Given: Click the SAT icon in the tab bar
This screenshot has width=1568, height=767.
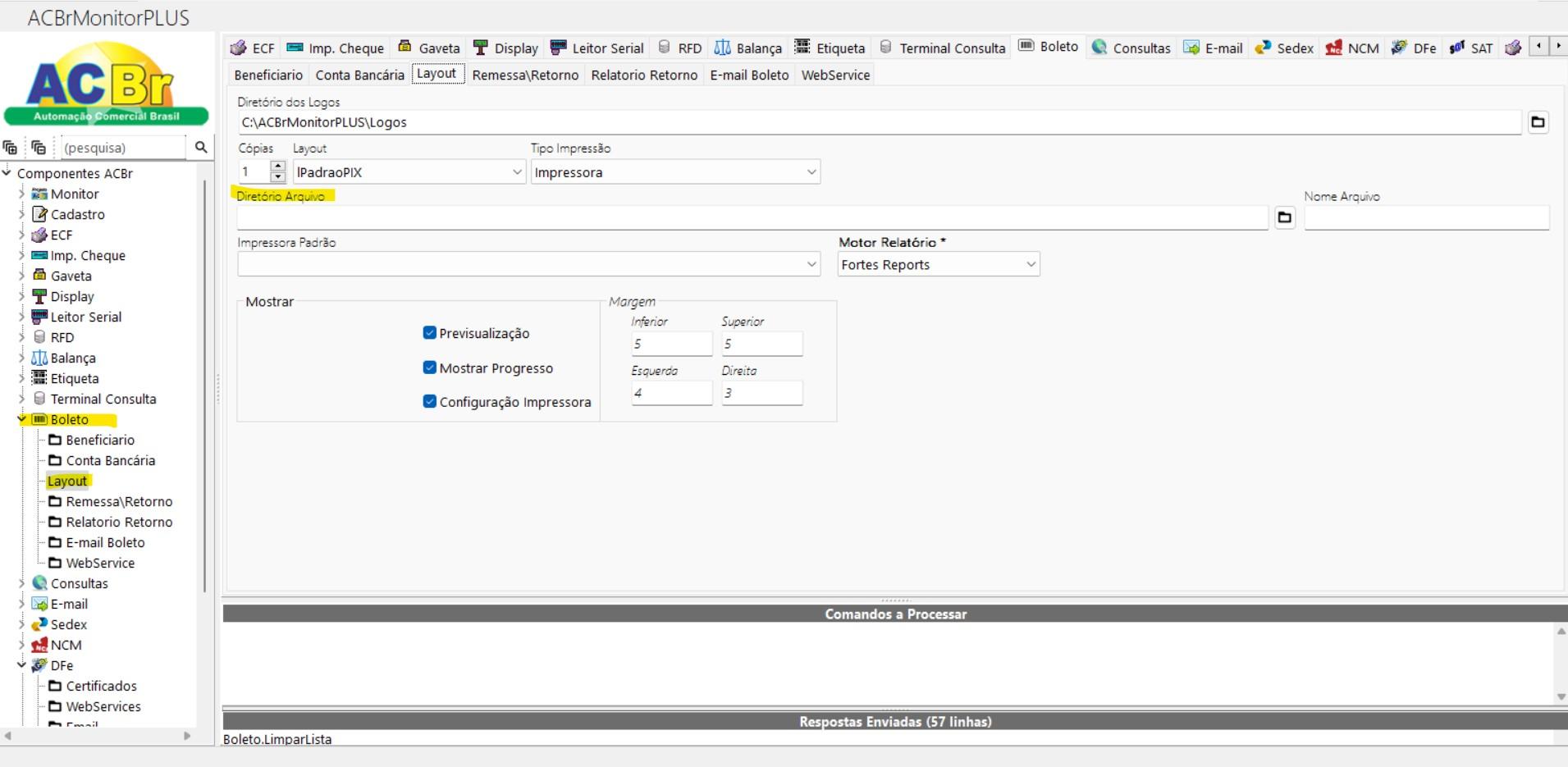Looking at the screenshot, I should pyautogui.click(x=1457, y=48).
